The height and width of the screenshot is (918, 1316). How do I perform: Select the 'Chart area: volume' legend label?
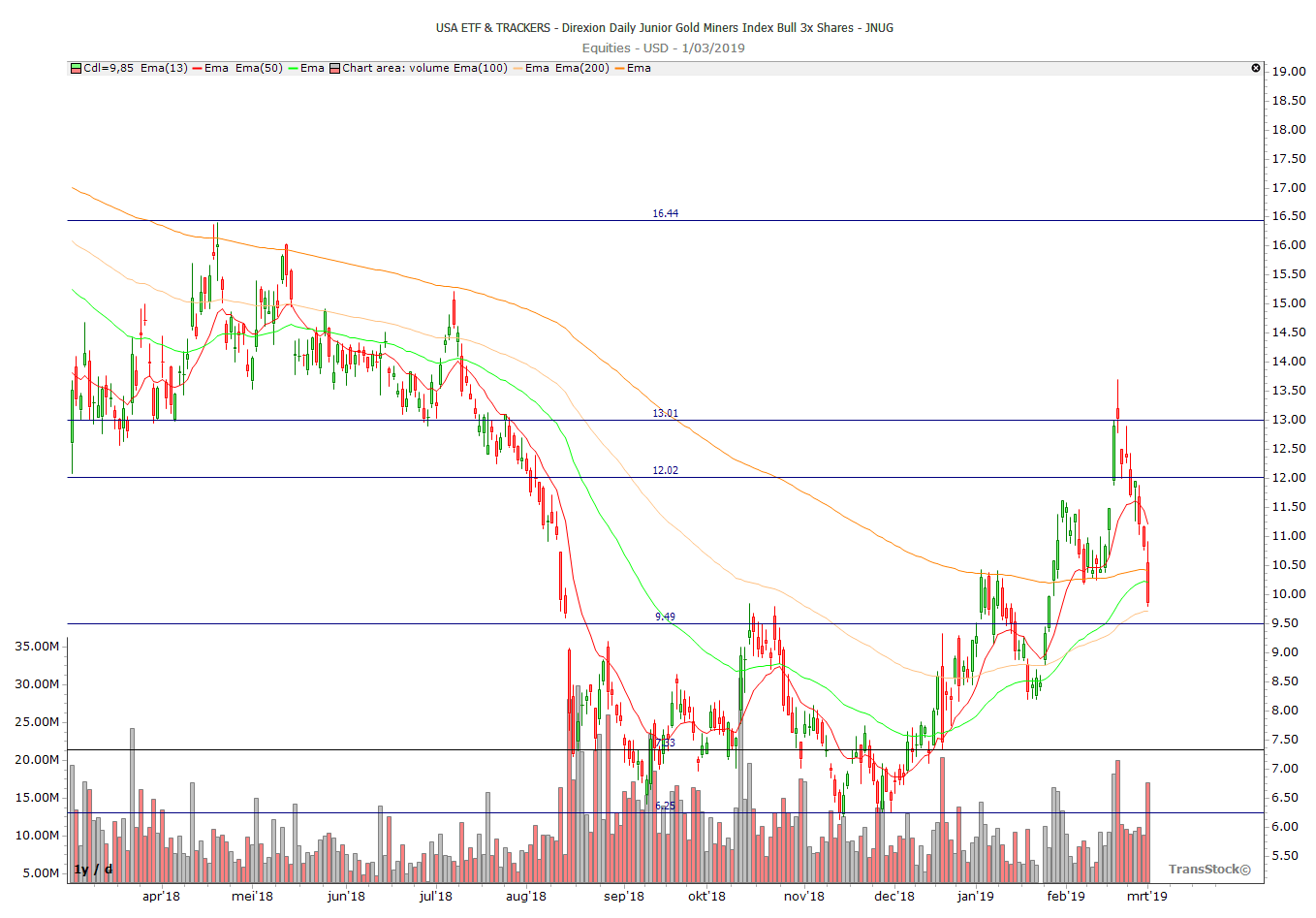pos(395,68)
